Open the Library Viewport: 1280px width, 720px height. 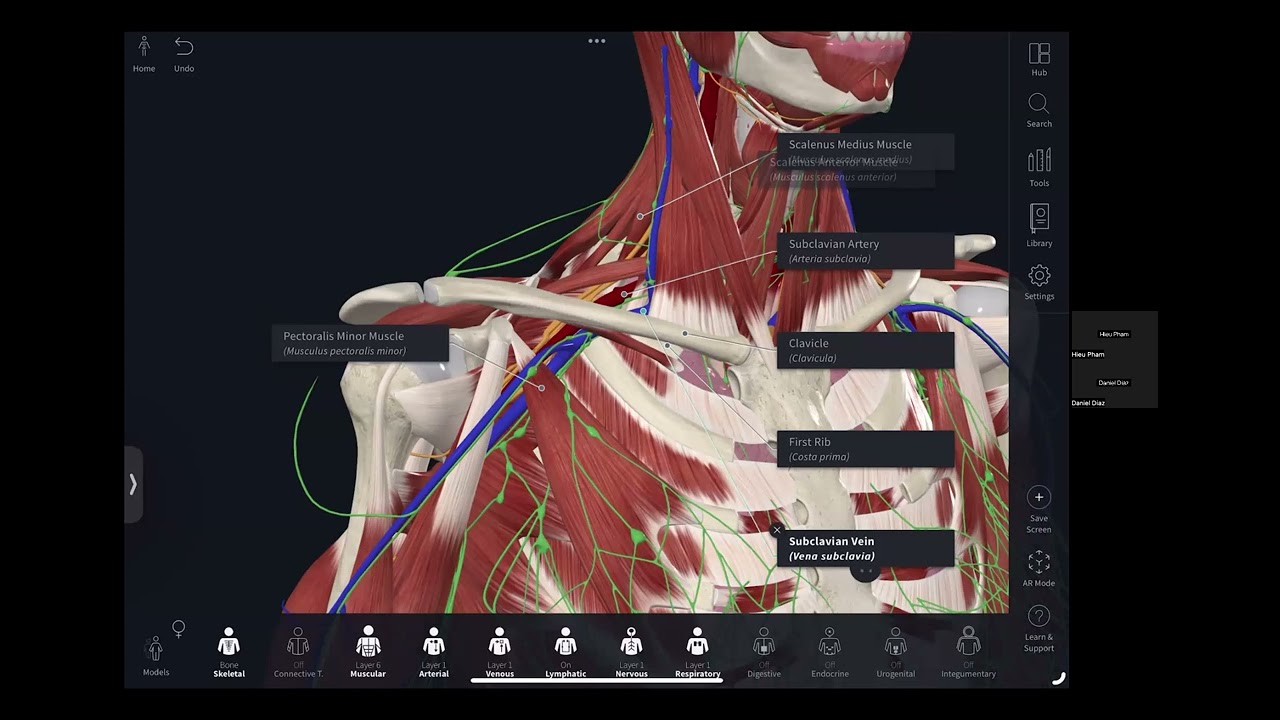point(1039,226)
